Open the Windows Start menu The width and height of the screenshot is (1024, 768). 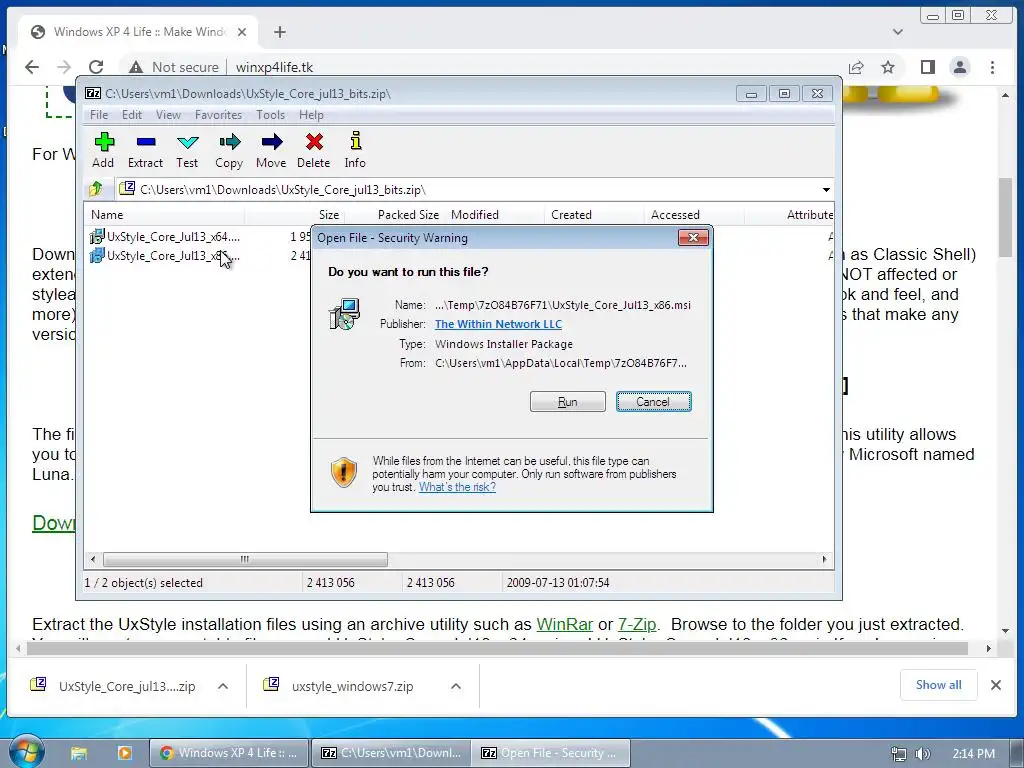pyautogui.click(x=26, y=752)
